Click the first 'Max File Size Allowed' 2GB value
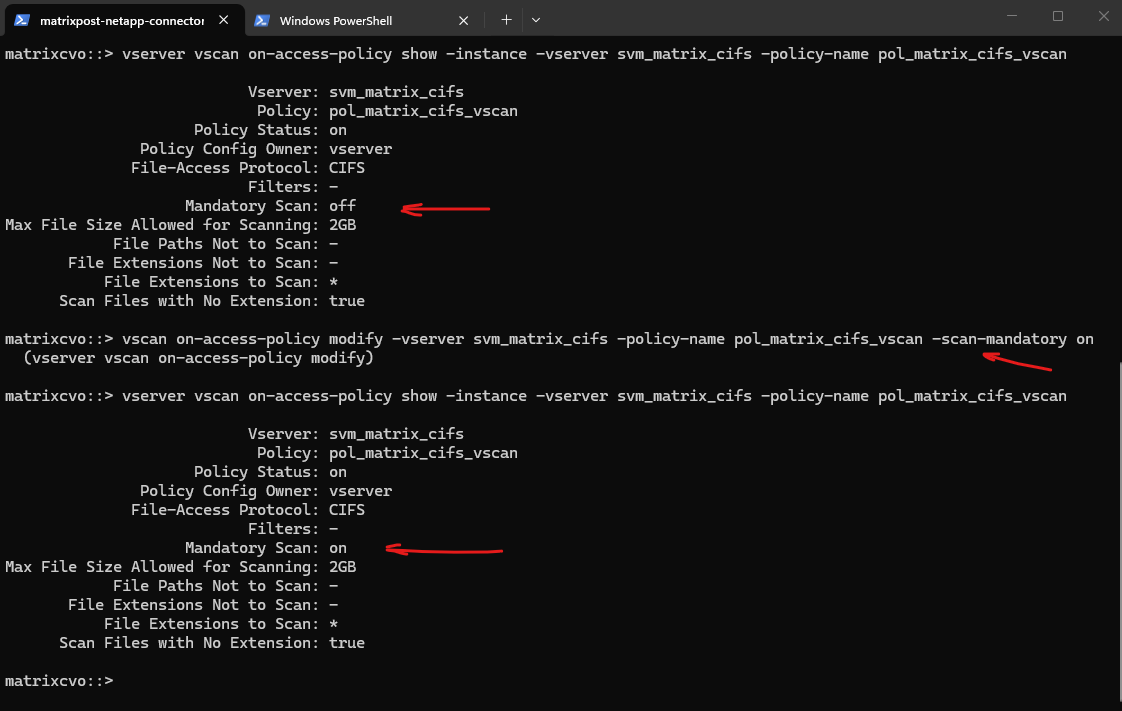The height and width of the screenshot is (711, 1122). coord(342,225)
